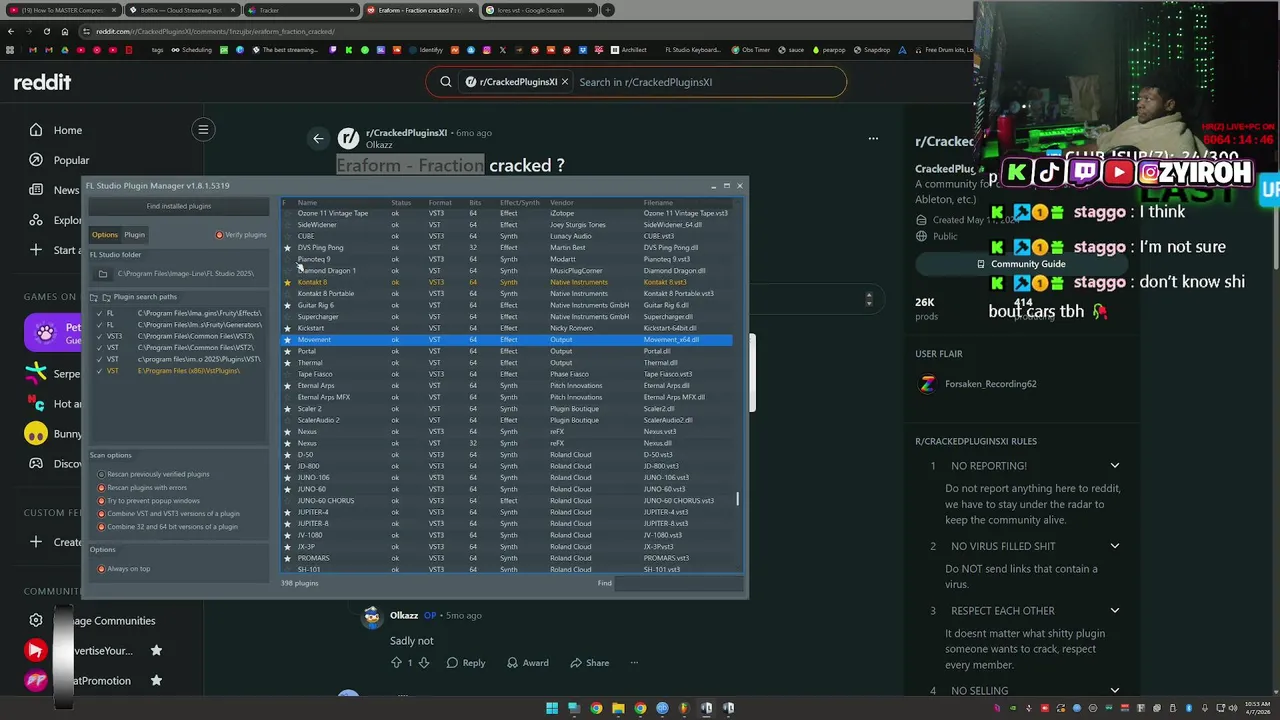Image resolution: width=1280 pixels, height=720 pixels.
Task: Open Popular in reddit sidebar
Action: click(x=60, y=160)
